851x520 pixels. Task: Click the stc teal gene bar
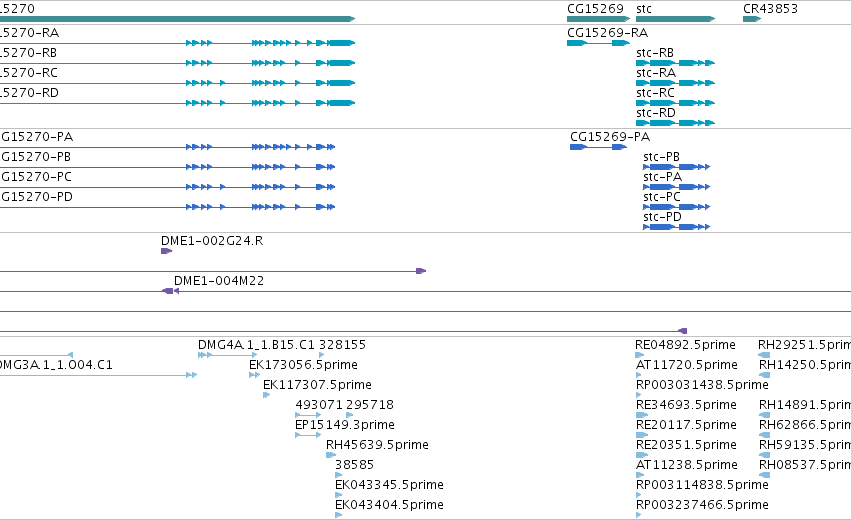[x=676, y=19]
